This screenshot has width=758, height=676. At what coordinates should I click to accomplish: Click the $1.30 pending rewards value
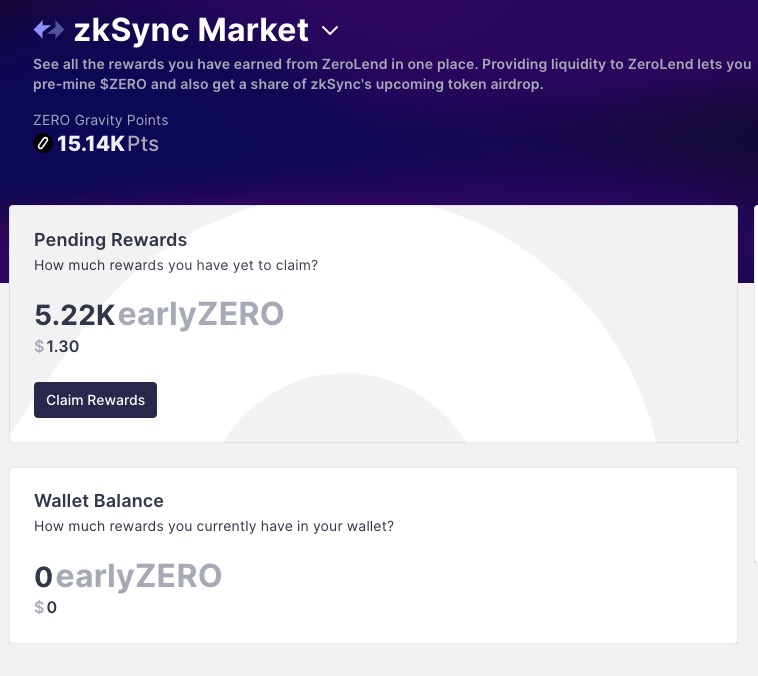click(57, 347)
